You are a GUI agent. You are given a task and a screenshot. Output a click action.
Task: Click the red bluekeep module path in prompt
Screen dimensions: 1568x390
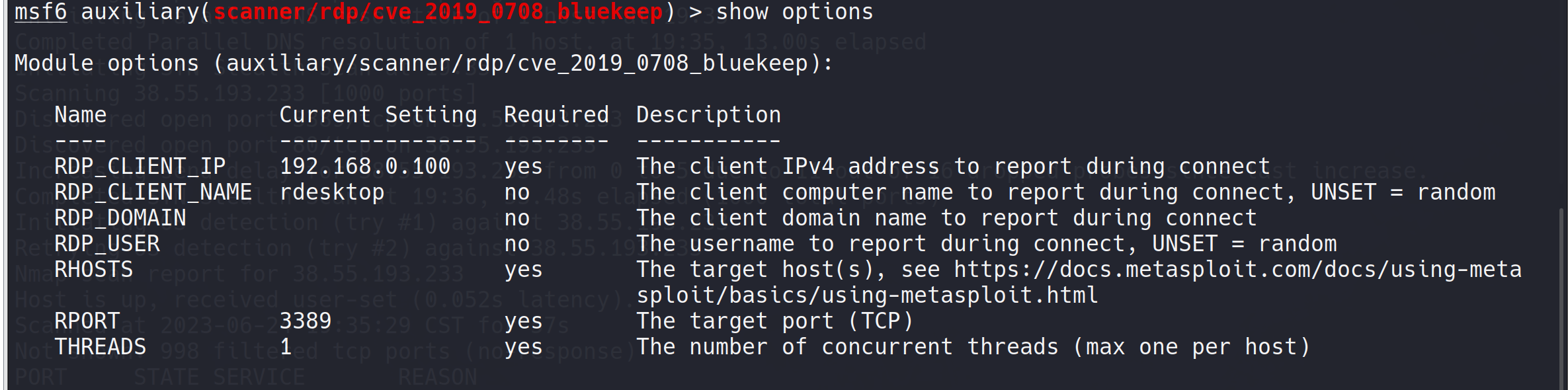(438, 12)
